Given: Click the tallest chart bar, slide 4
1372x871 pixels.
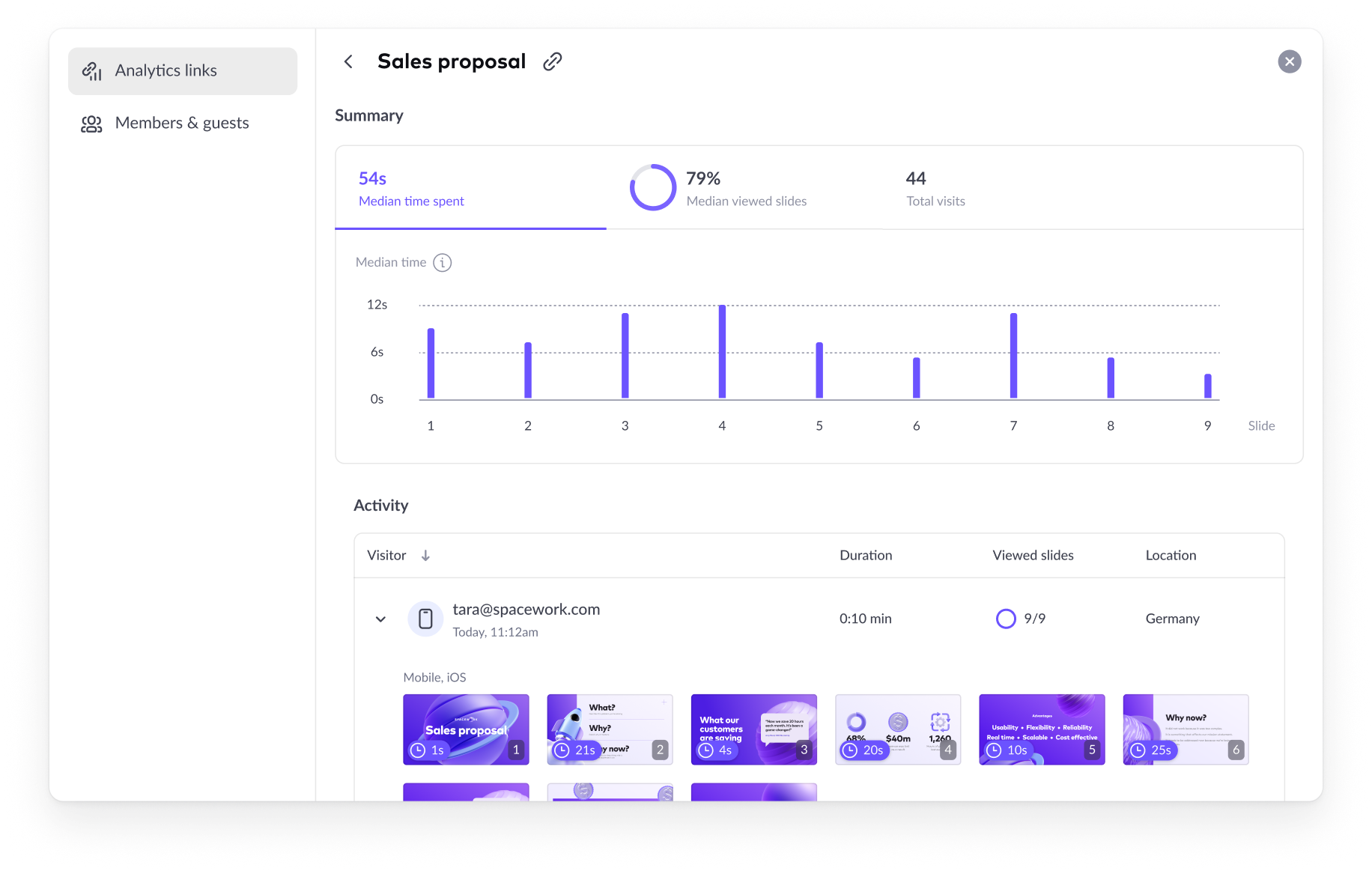Looking at the screenshot, I should click(x=722, y=351).
